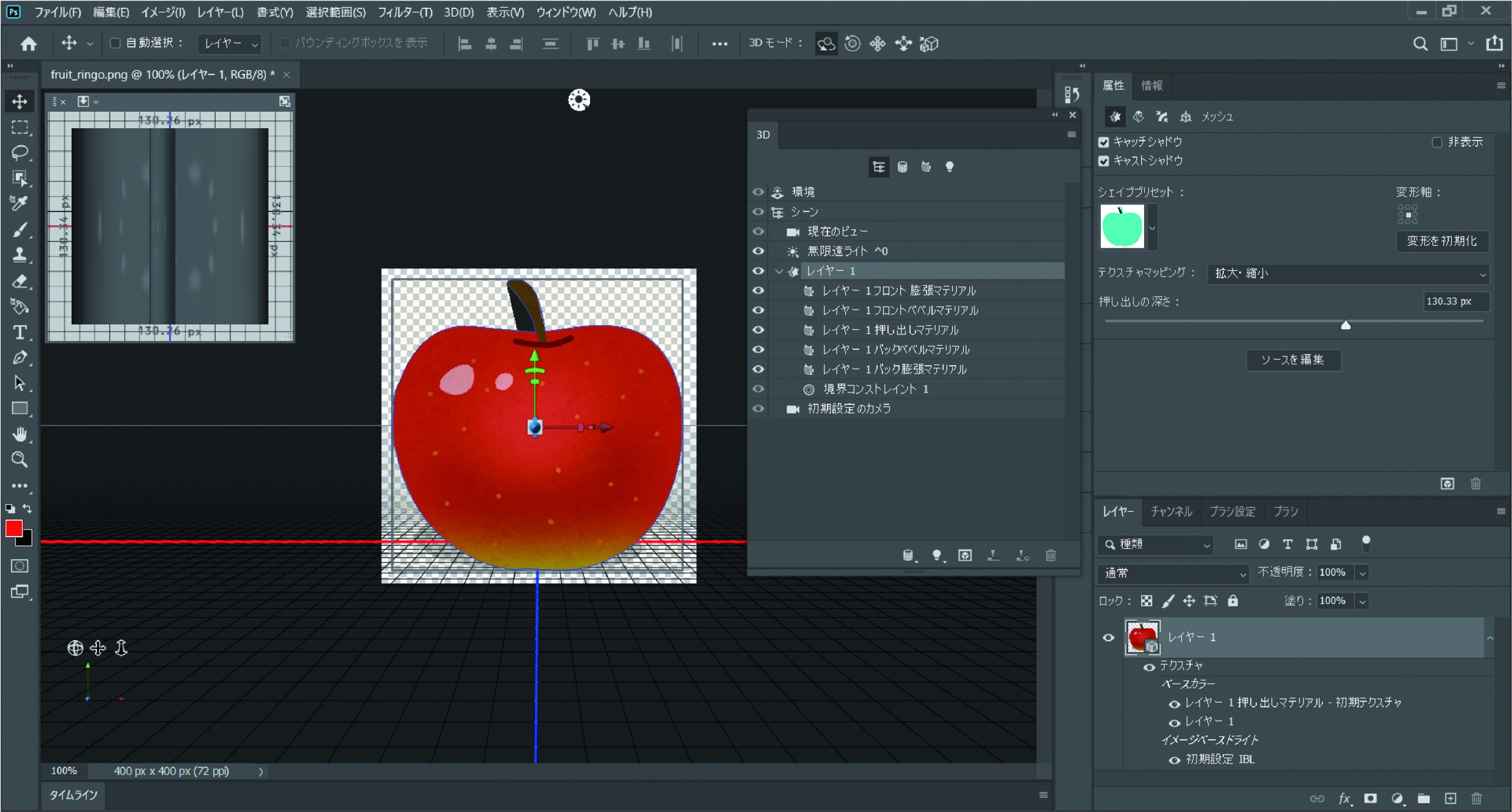Screen dimensions: 1512x812
Task: Select the Eraser tool
Action: (x=19, y=281)
